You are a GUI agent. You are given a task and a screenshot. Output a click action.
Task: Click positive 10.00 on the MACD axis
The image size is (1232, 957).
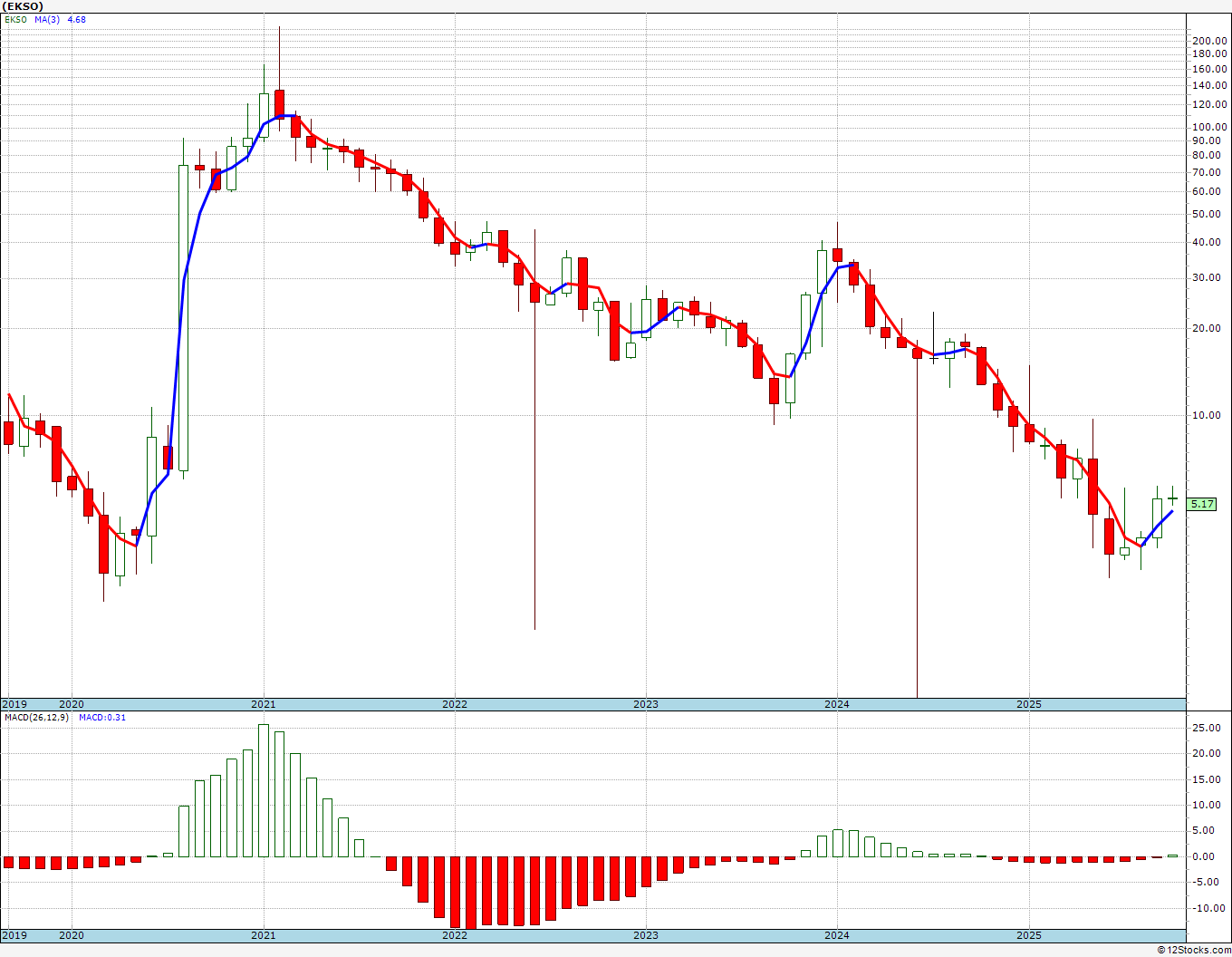(1207, 805)
